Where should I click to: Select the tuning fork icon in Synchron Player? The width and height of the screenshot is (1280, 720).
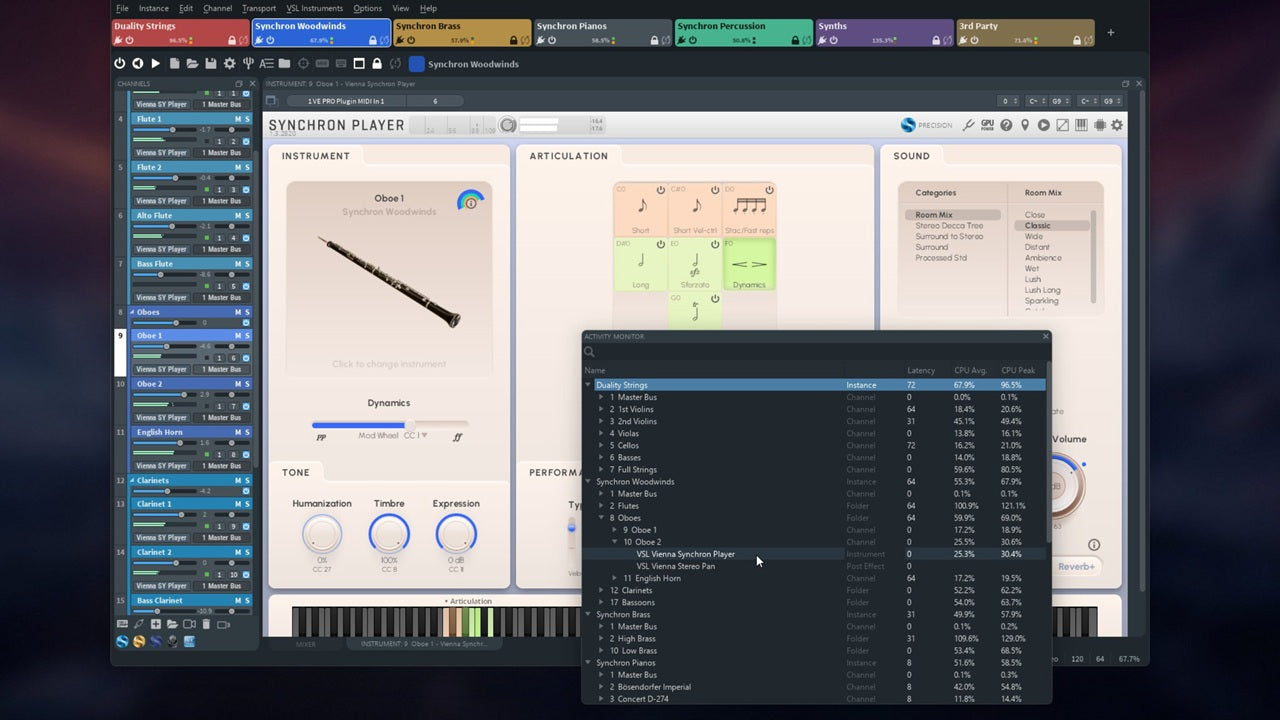(x=968, y=125)
